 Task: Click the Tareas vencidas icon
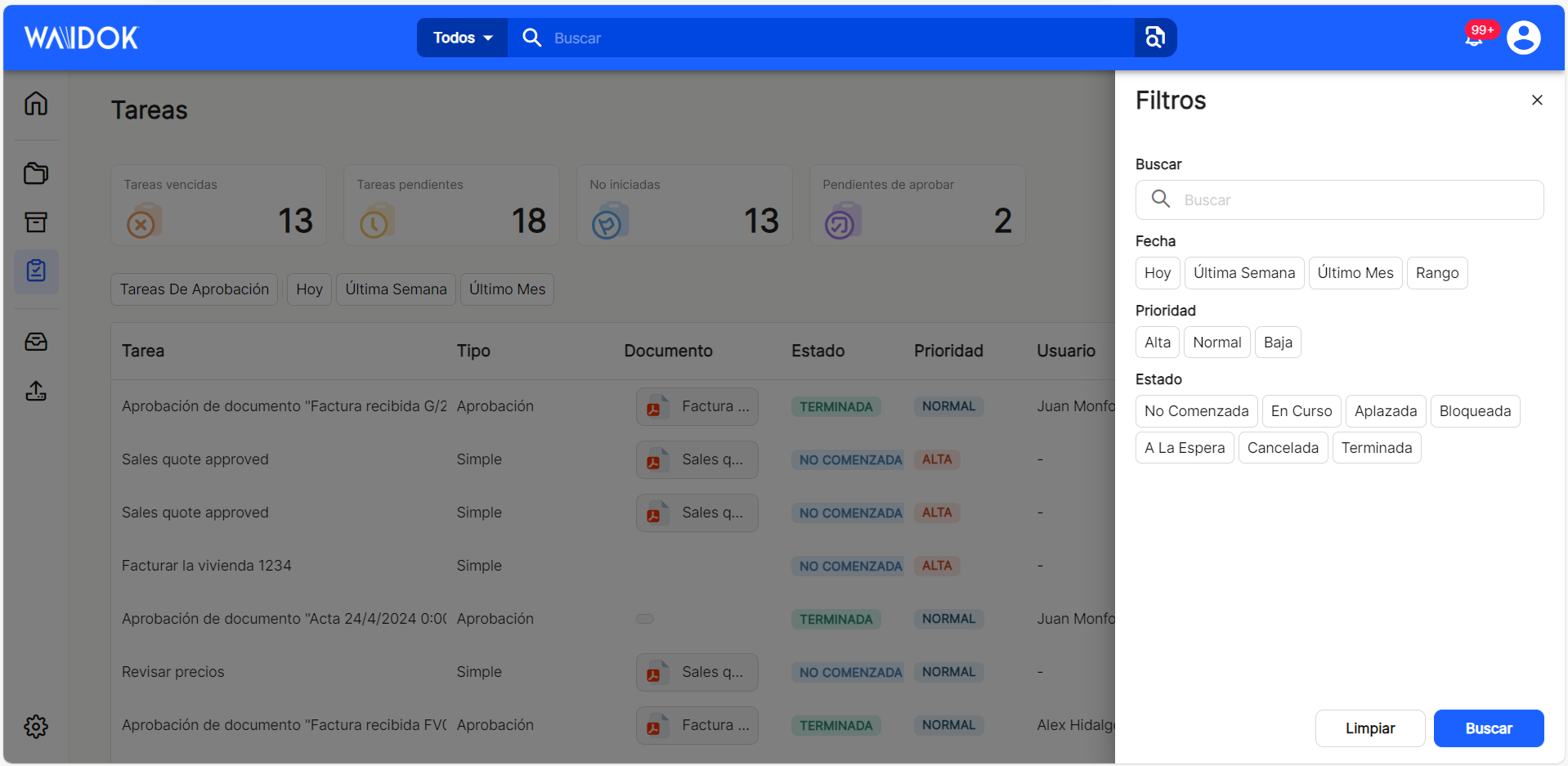(x=143, y=222)
